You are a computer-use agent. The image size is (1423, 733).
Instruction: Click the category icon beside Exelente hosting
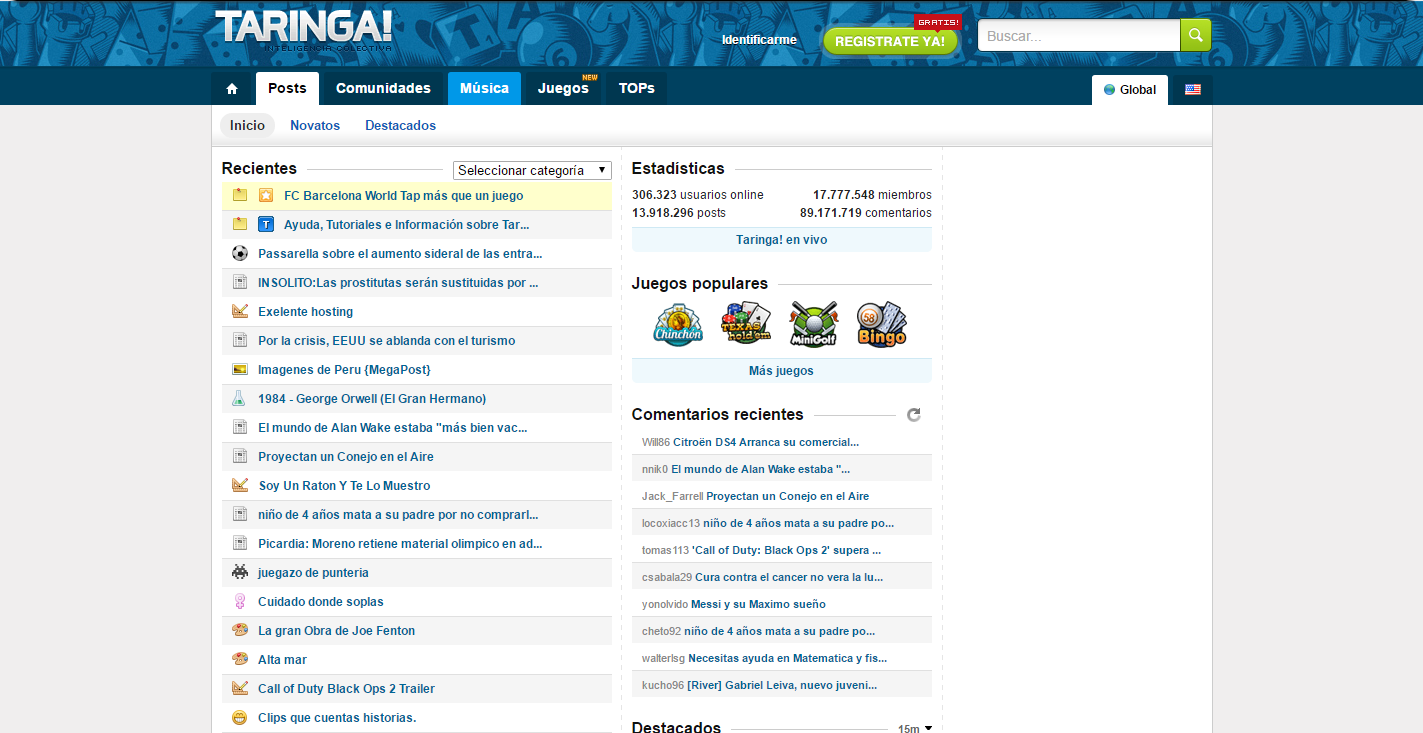[x=240, y=311]
